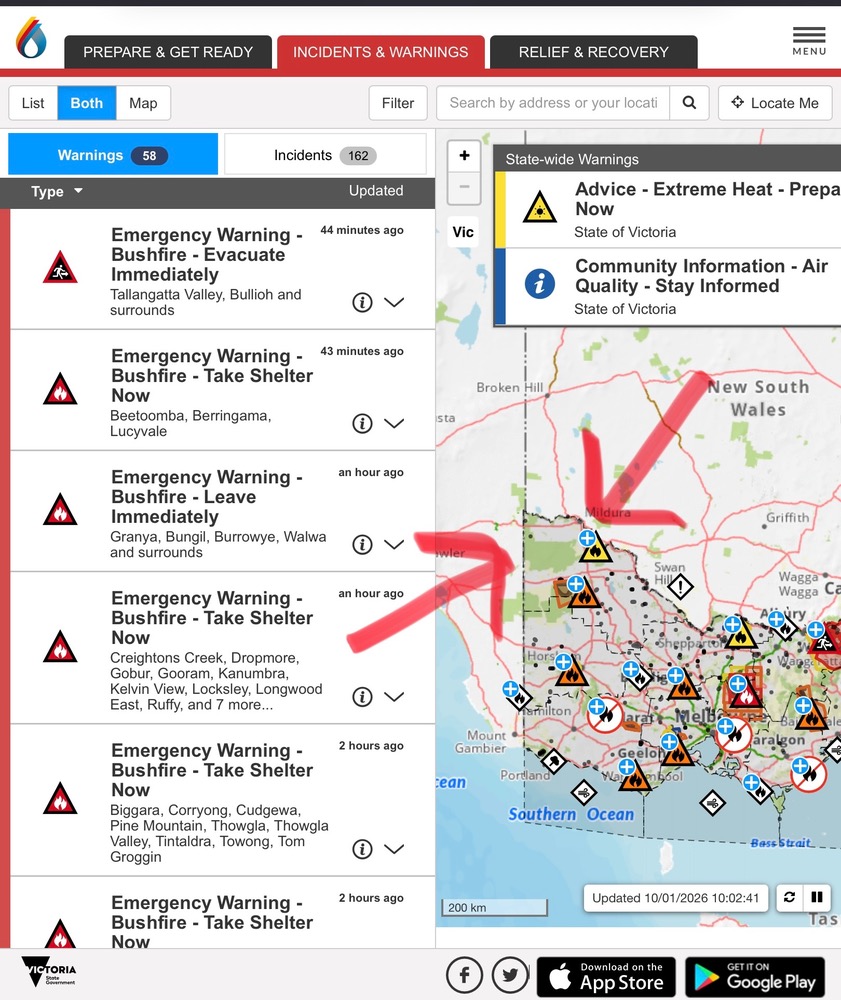Image resolution: width=841 pixels, height=1000 pixels.
Task: Select the Incidents tab
Action: click(324, 155)
